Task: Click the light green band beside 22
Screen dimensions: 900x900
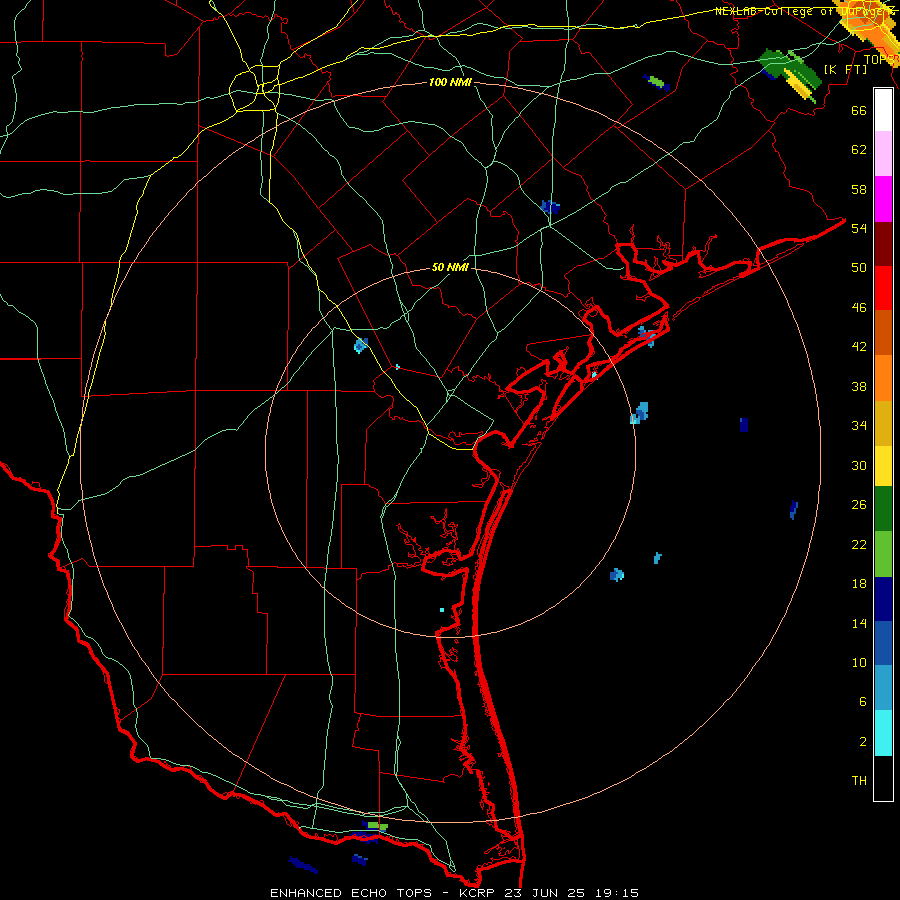Action: [883, 554]
